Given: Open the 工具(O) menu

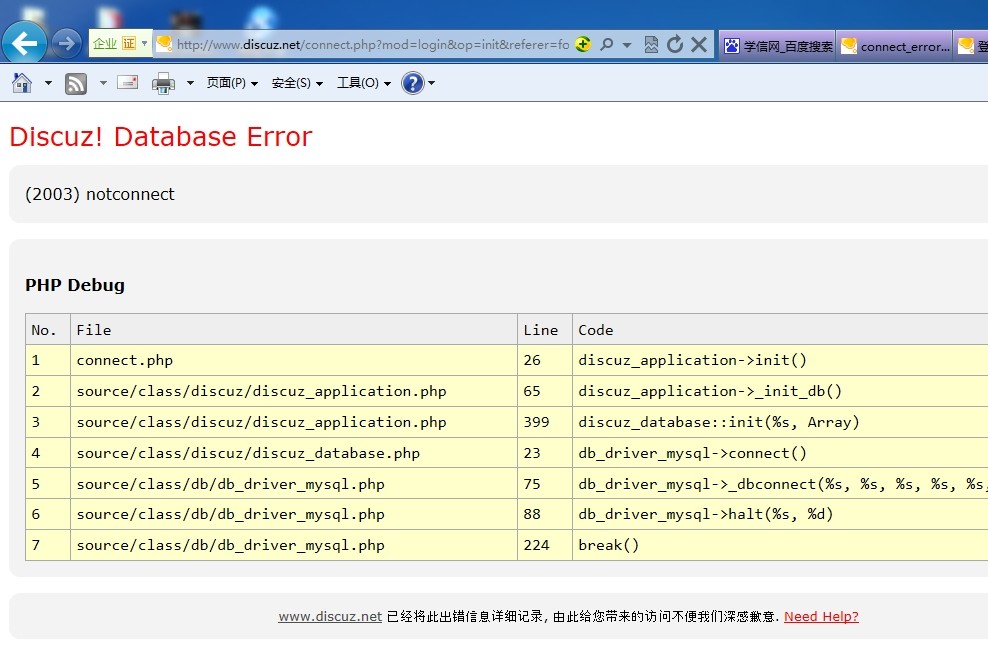Looking at the screenshot, I should 363,84.
